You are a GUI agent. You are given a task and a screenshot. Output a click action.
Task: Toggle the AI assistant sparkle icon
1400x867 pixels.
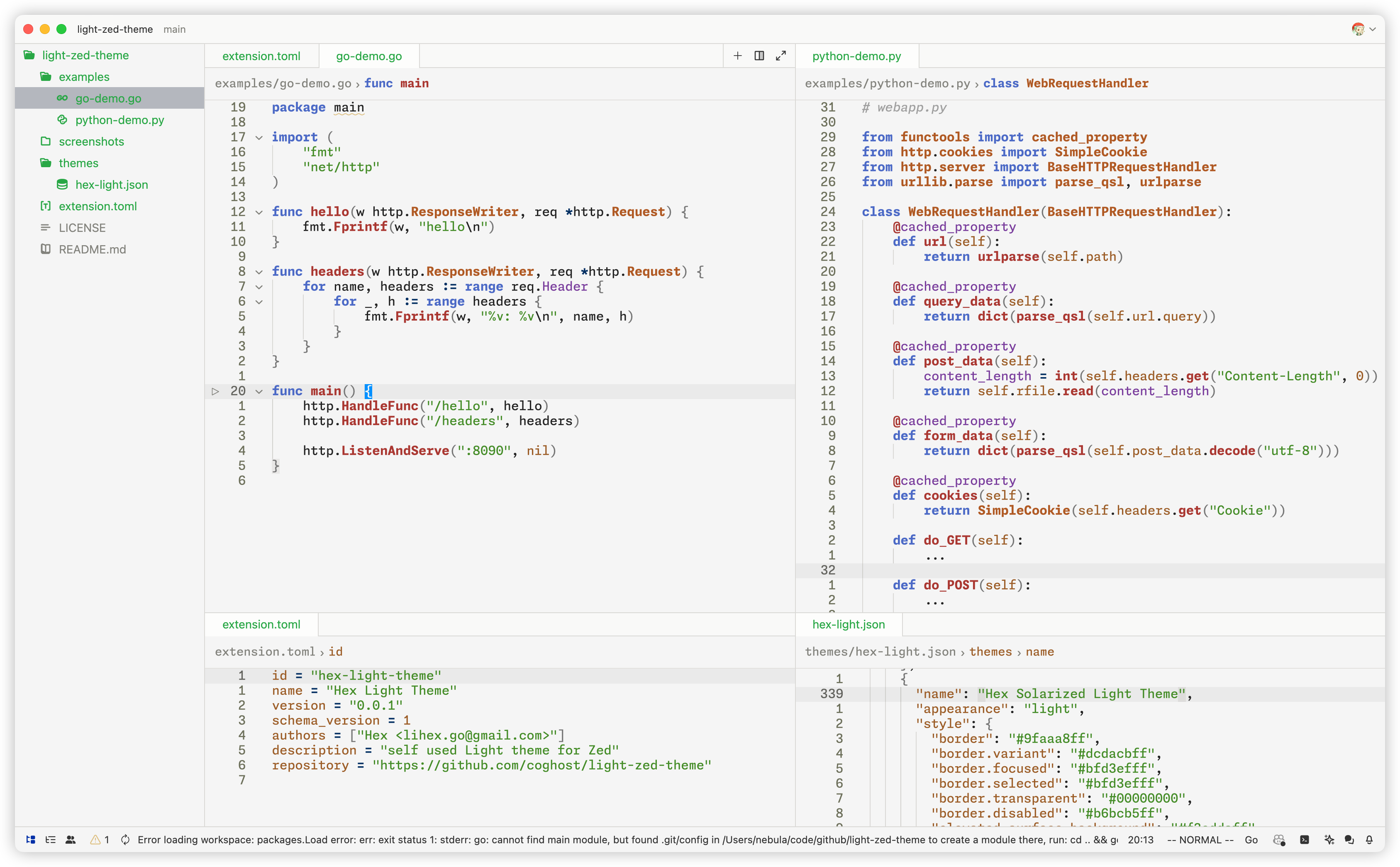pos(1329,840)
